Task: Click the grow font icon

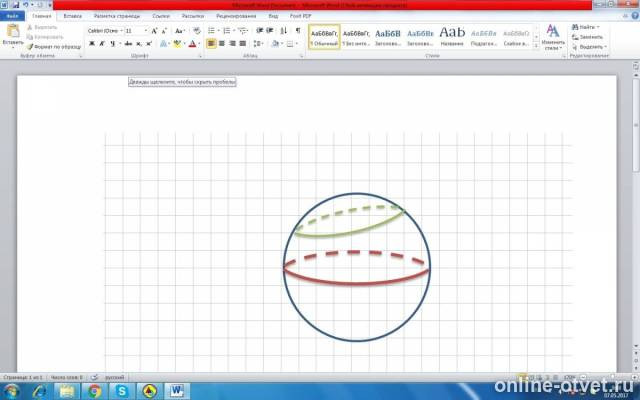Action: pyautogui.click(x=154, y=31)
